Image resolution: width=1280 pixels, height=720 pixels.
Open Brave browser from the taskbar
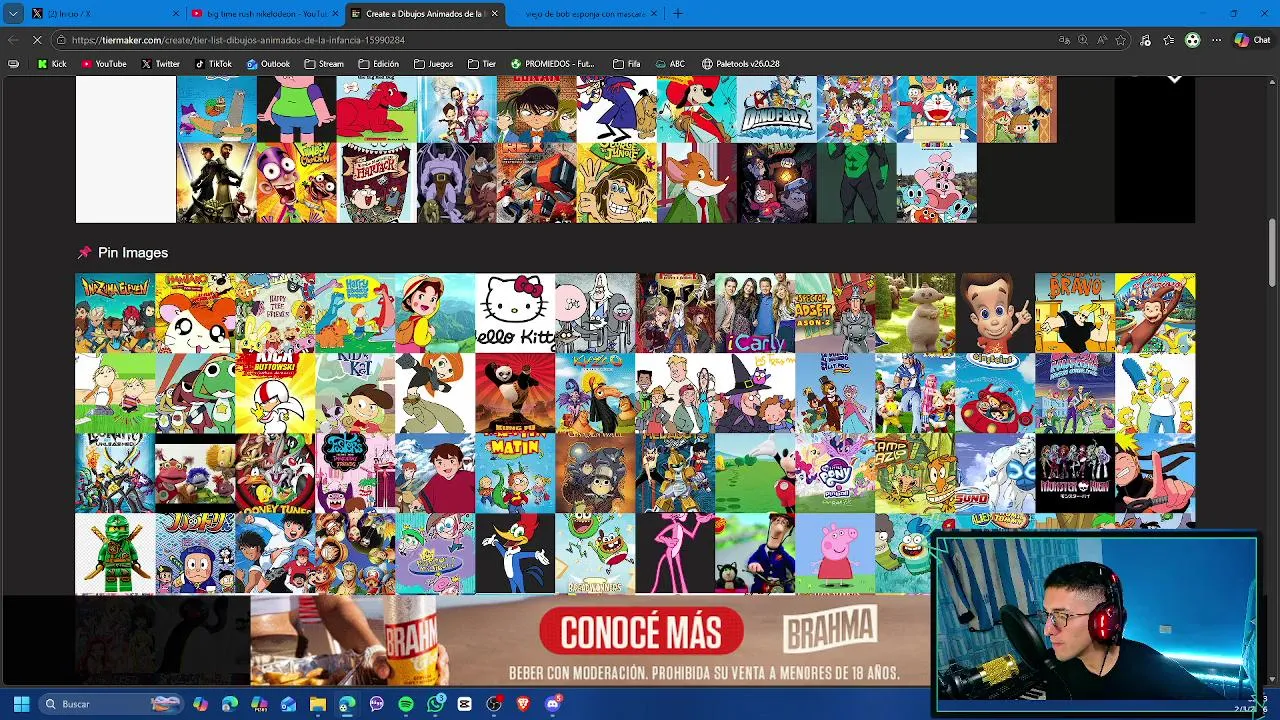coord(523,704)
